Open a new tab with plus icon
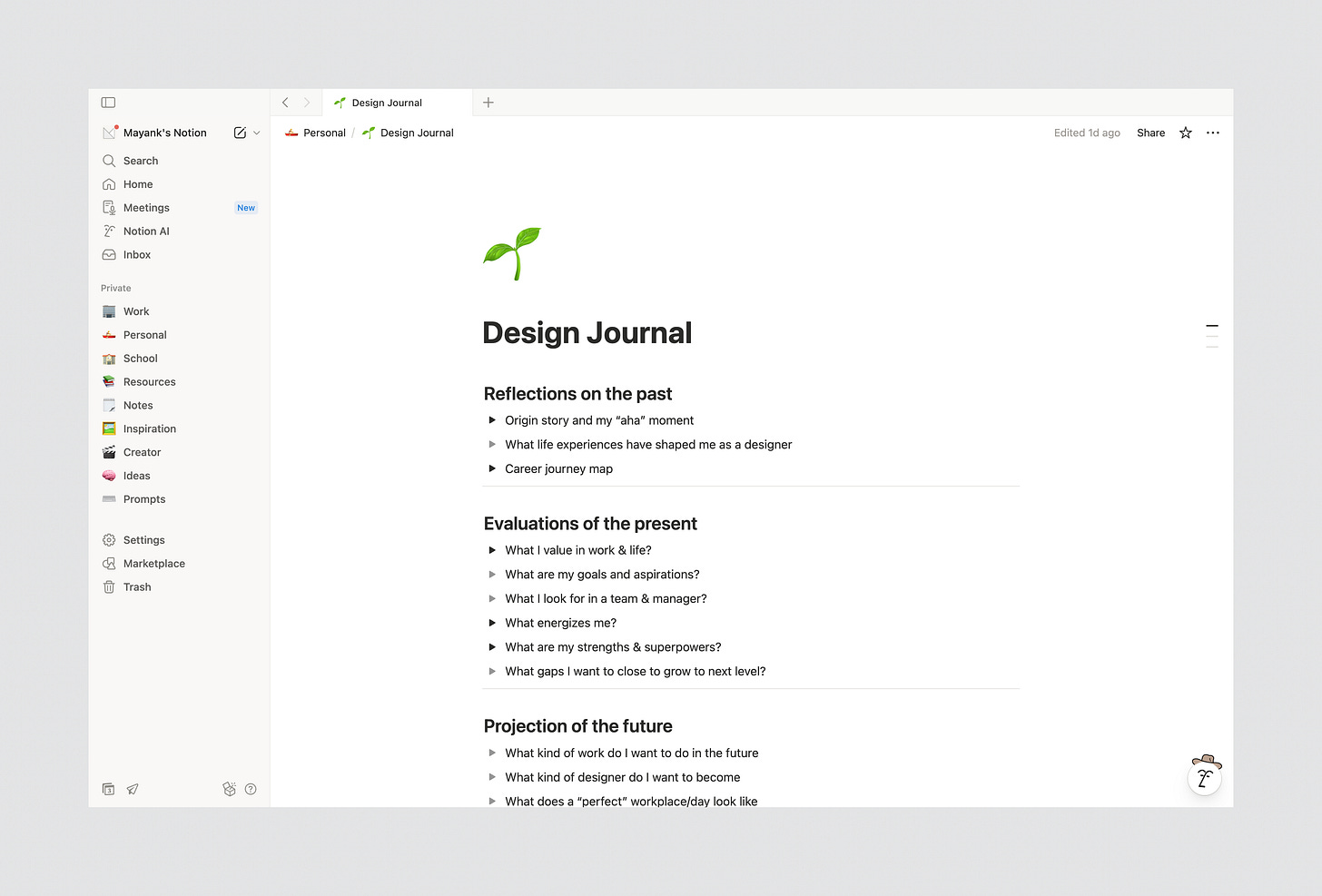The height and width of the screenshot is (896, 1322). coord(488,103)
